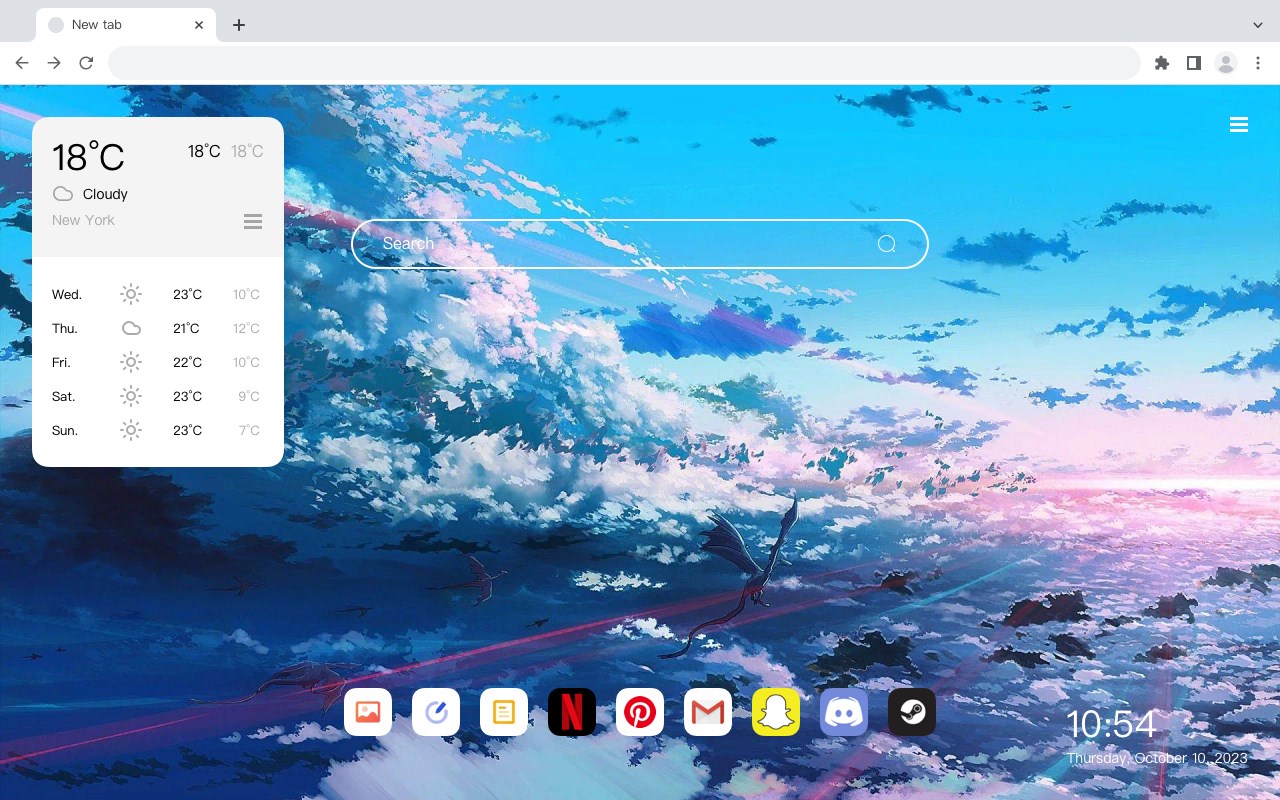Screen dimensions: 1280x800
Task: Open the Discord shortcut
Action: click(844, 712)
